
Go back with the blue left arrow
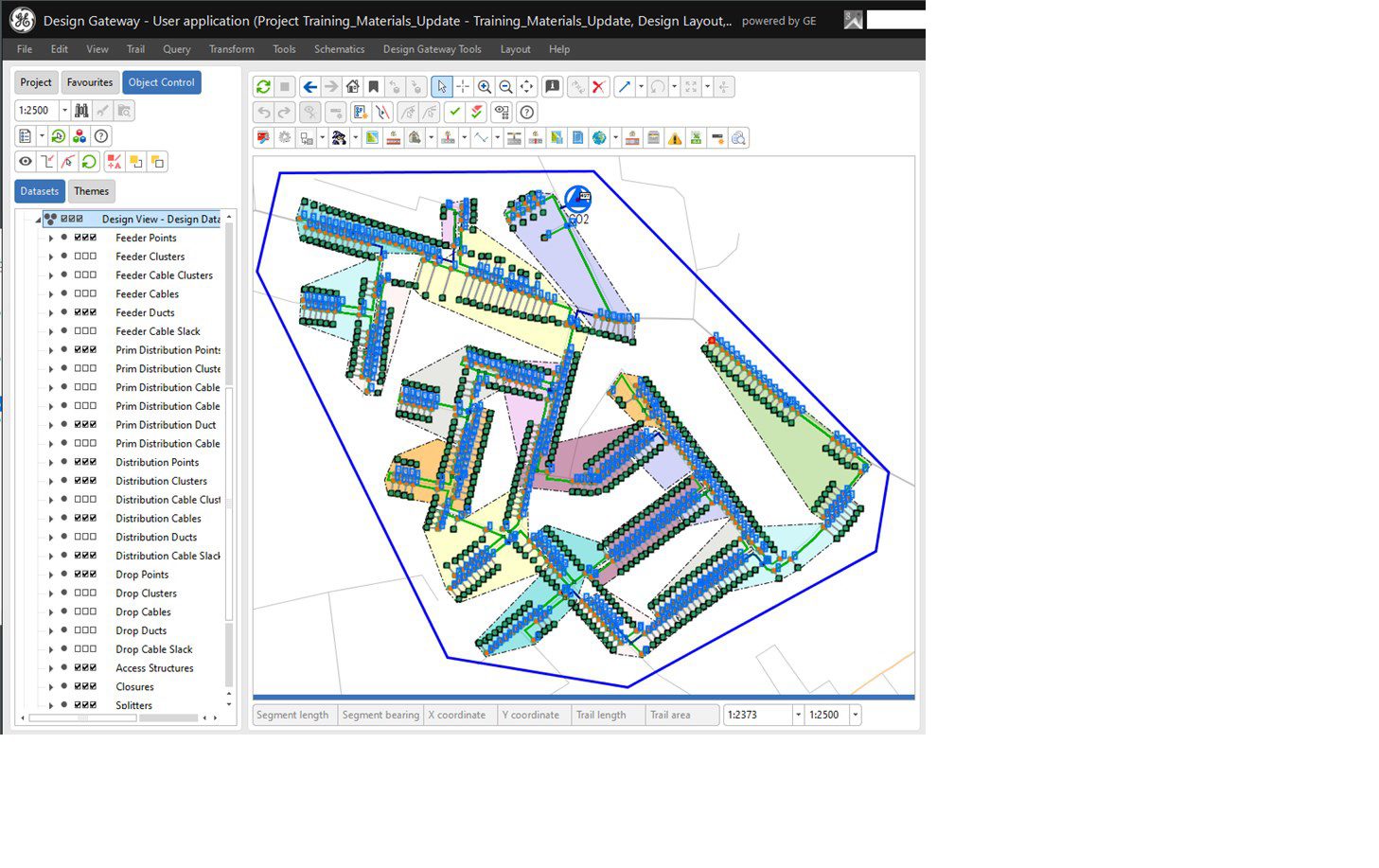tap(309, 87)
